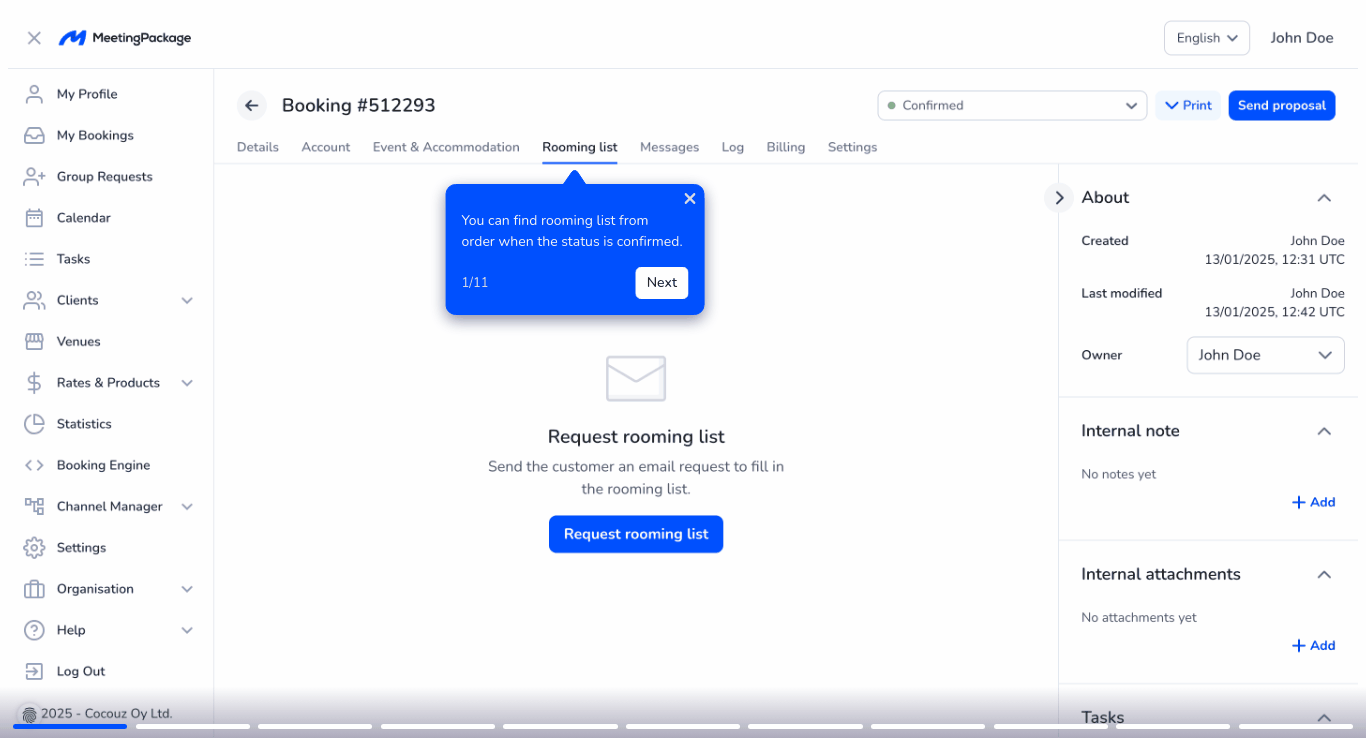The width and height of the screenshot is (1366, 738).
Task: Click the Statistics pie chart icon
Action: click(x=34, y=424)
